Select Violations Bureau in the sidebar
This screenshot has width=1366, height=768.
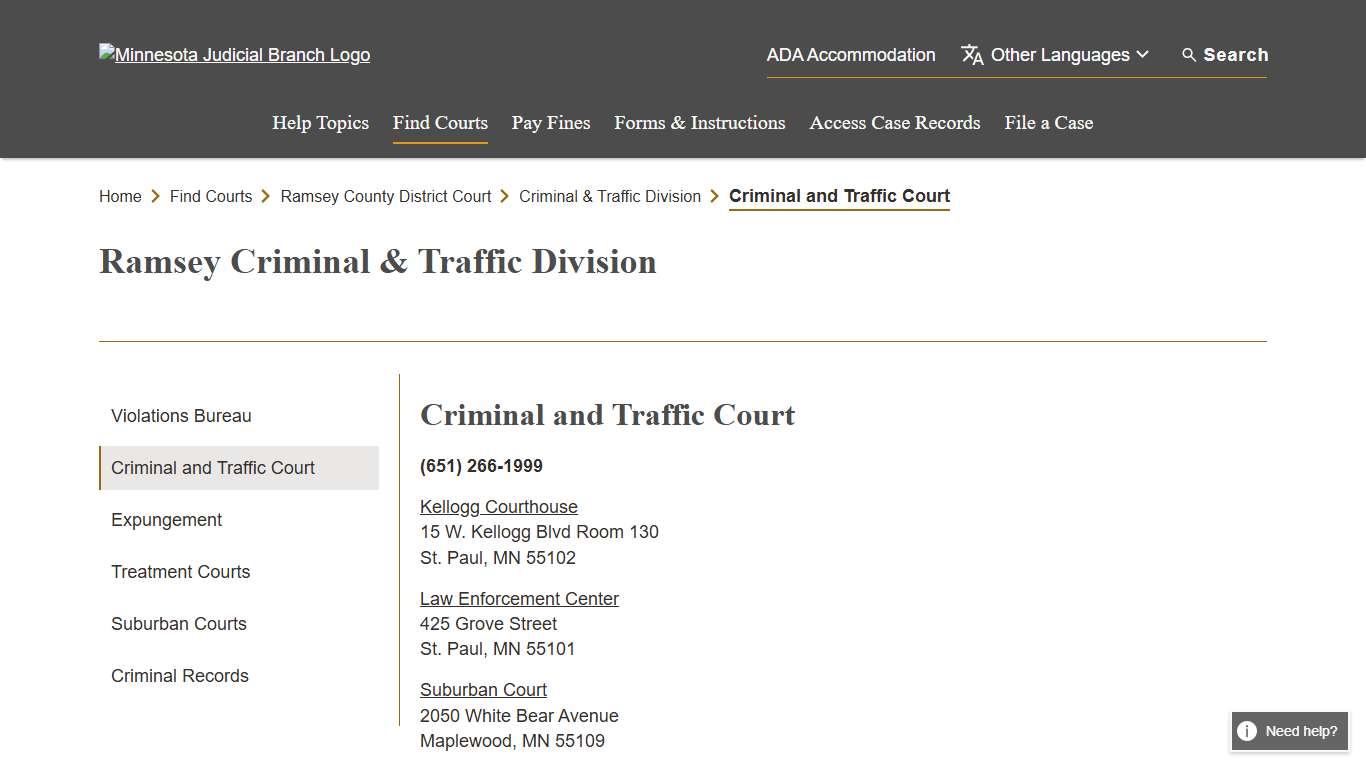(x=181, y=415)
